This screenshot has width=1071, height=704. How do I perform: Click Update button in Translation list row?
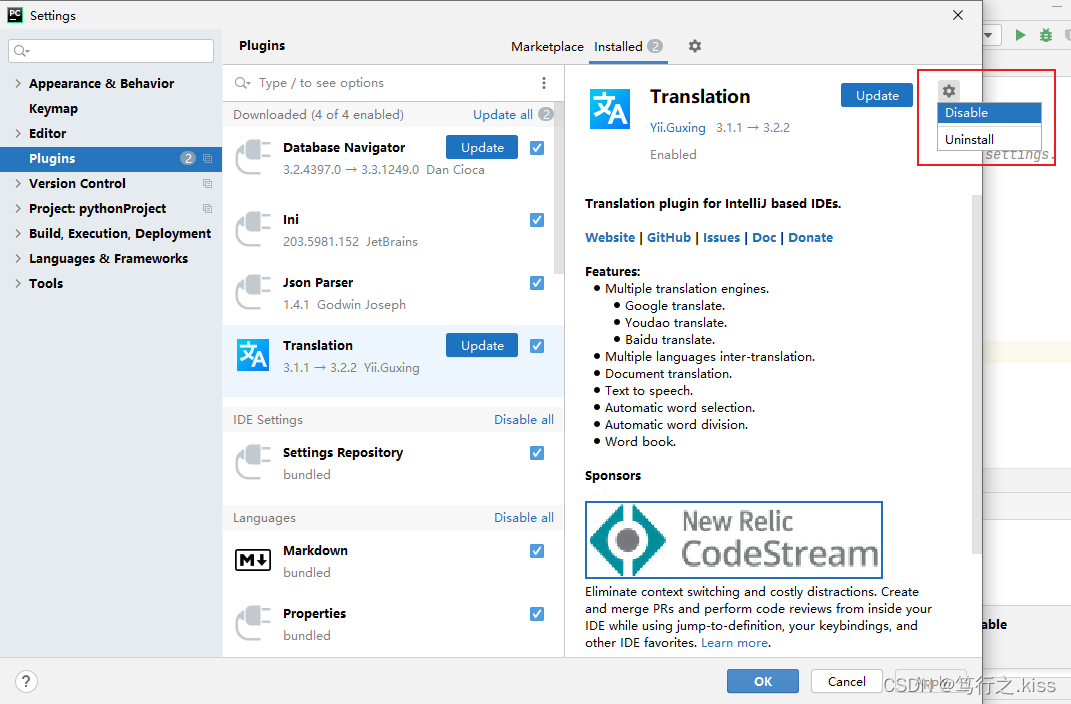[482, 346]
